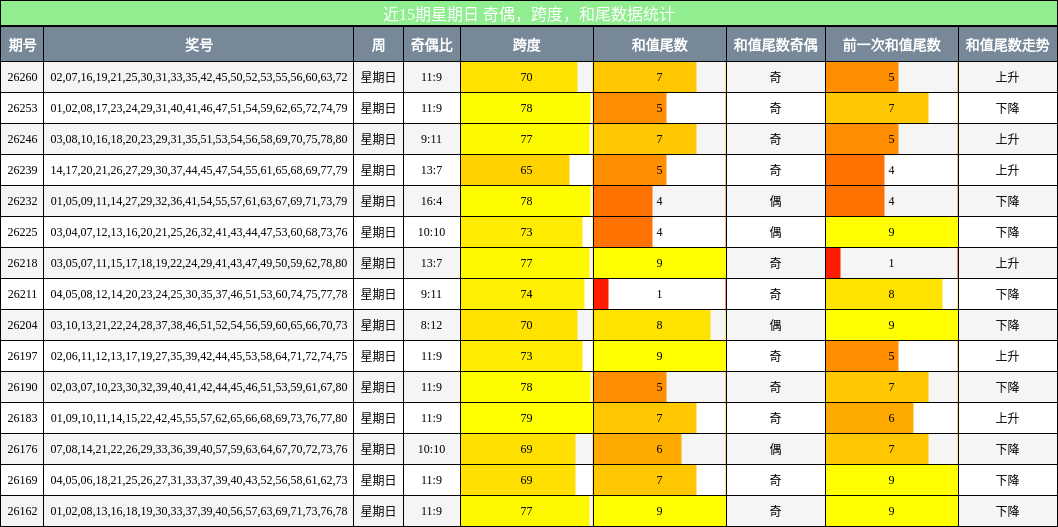Click the winning numbers starting 07,08,14,21
The height and width of the screenshot is (527, 1058).
coord(199,449)
